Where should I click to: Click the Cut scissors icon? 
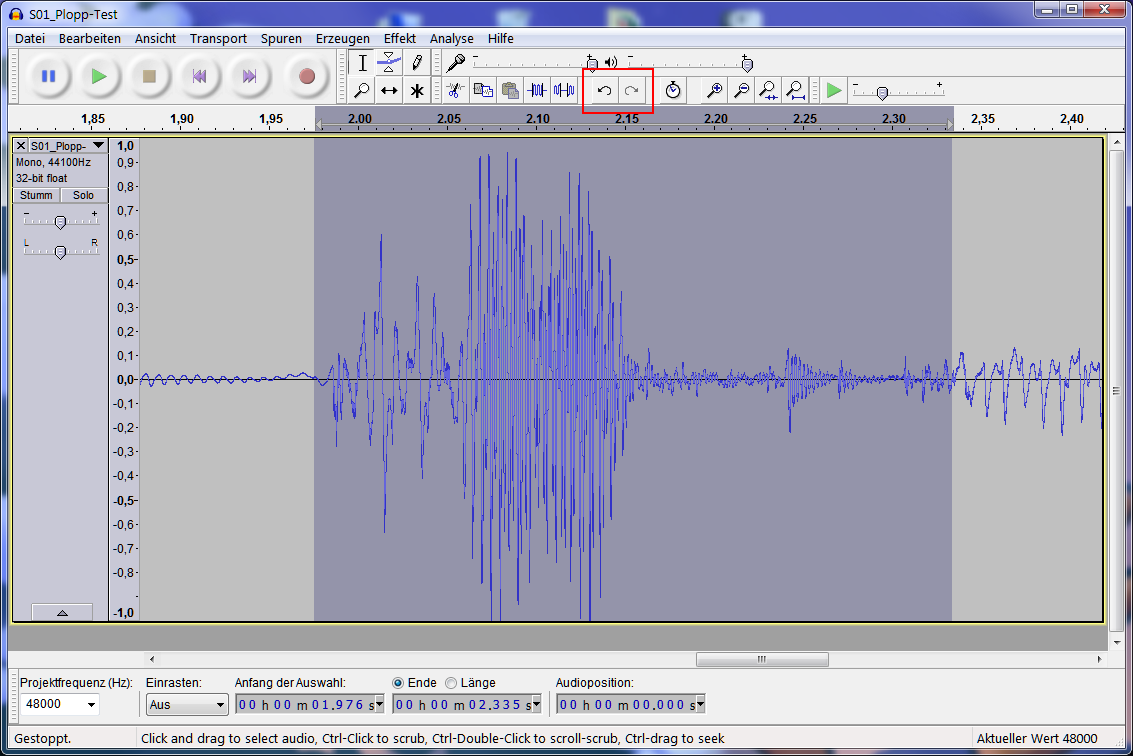click(x=455, y=90)
